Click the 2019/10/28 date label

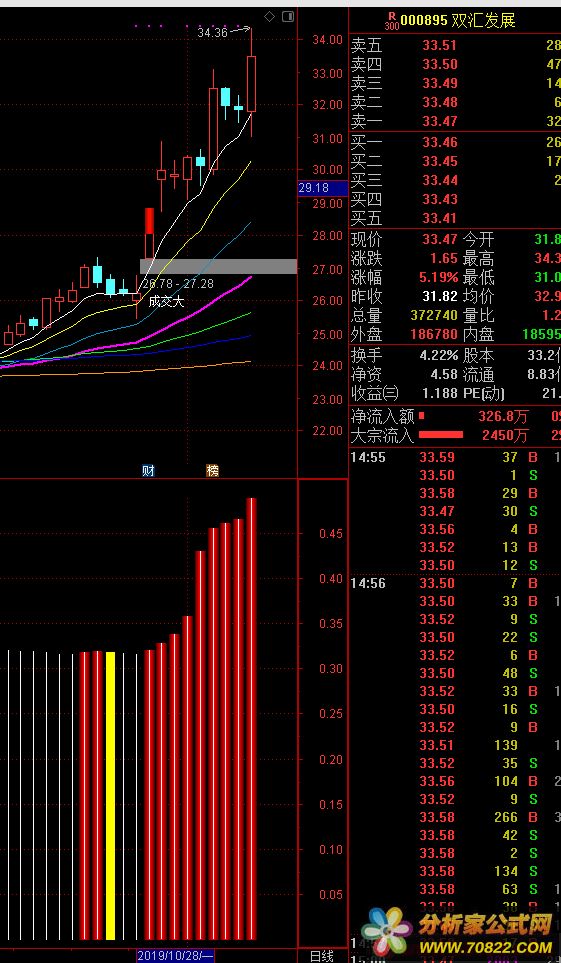[x=175, y=956]
